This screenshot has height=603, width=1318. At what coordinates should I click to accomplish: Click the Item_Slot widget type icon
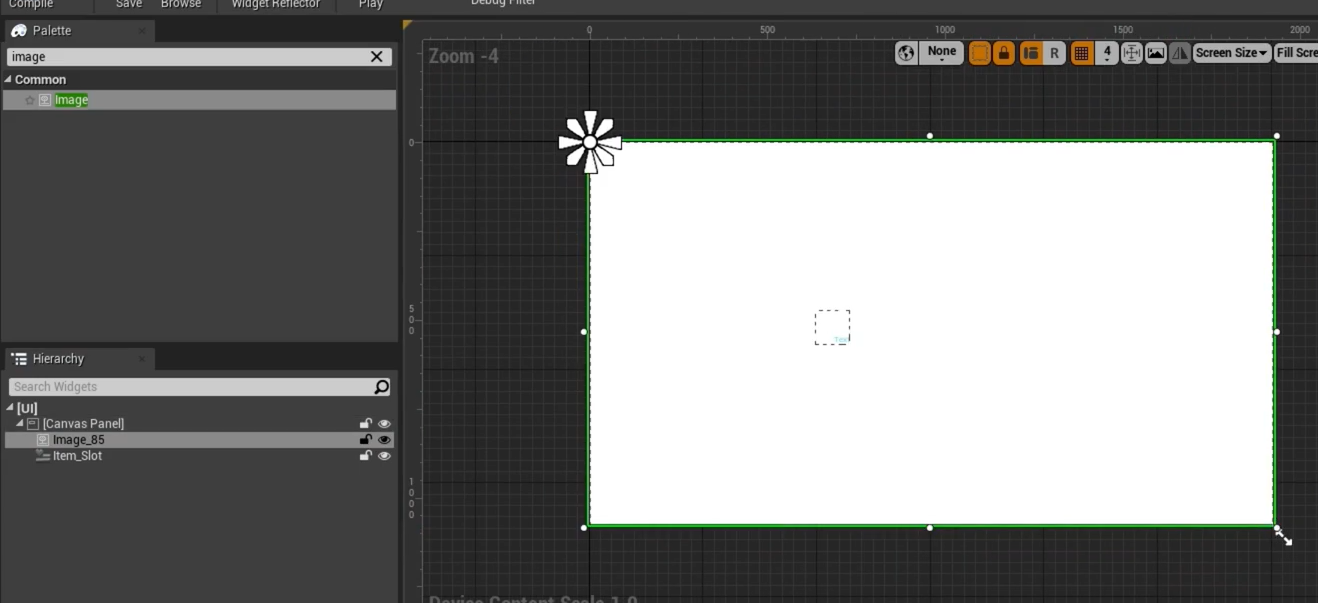click(x=42, y=456)
